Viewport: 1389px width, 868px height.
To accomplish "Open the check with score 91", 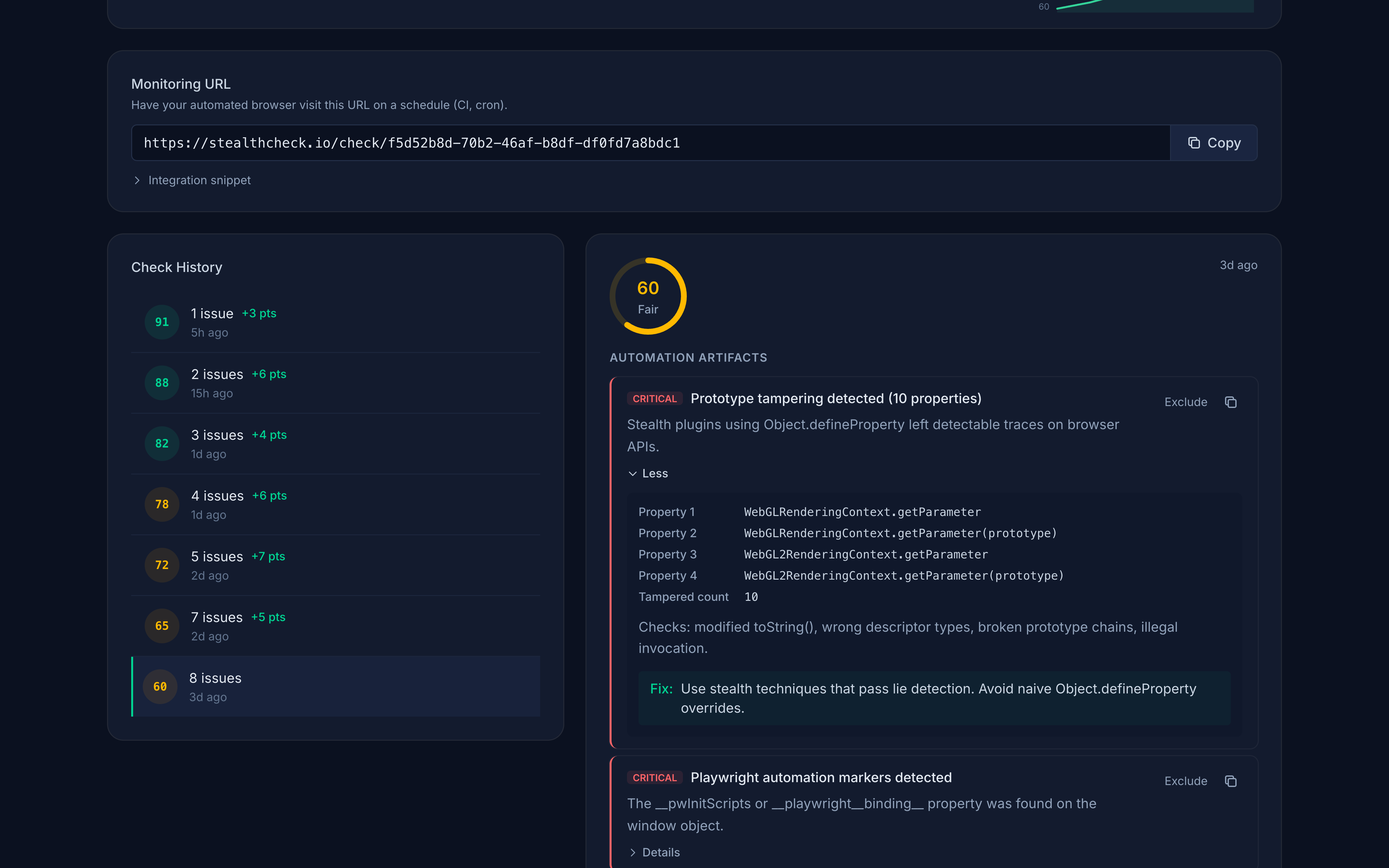I will coord(336,322).
